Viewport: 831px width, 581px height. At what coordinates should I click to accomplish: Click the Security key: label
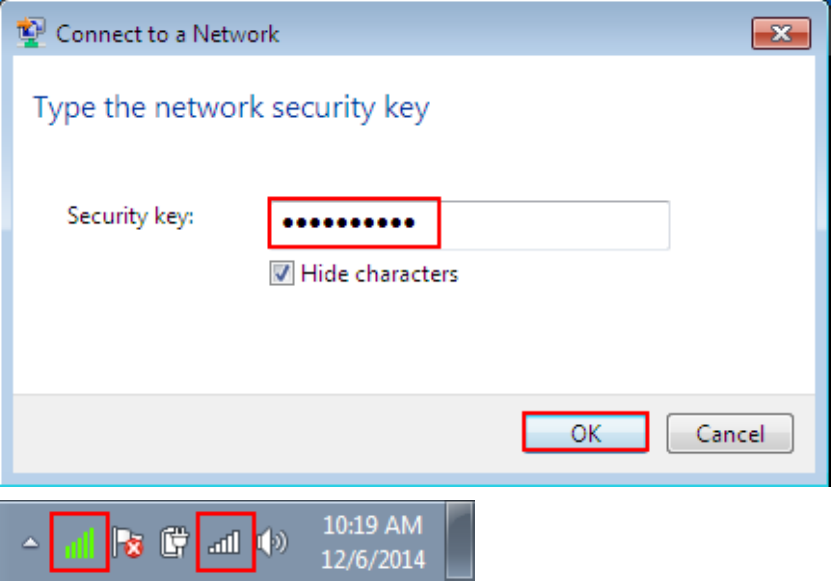(130, 216)
